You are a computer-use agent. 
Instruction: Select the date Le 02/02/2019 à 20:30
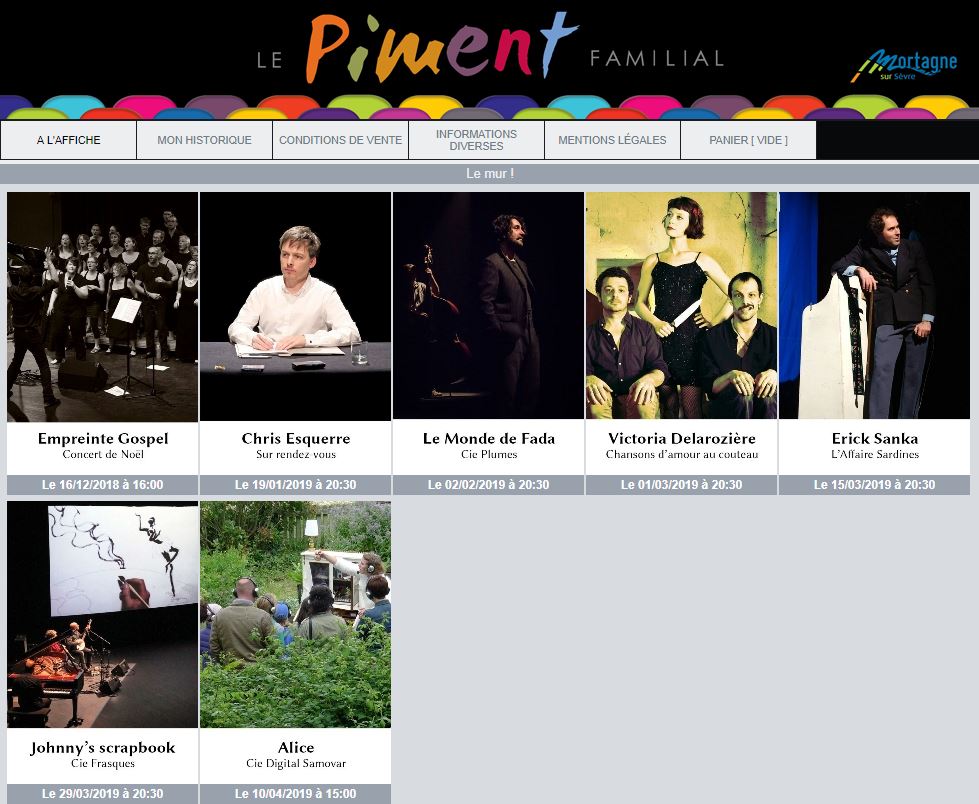point(488,485)
